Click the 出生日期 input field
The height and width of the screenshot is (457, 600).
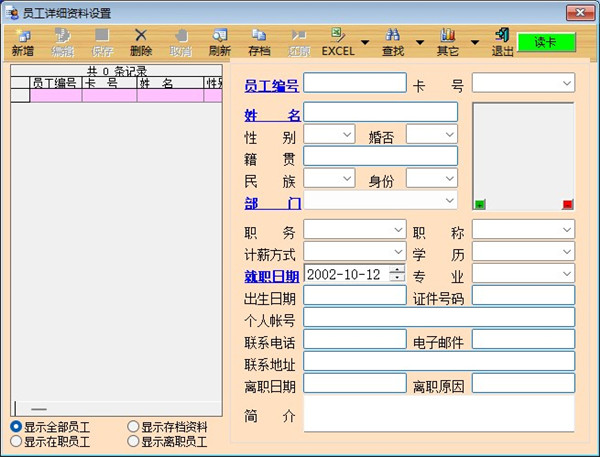click(355, 295)
